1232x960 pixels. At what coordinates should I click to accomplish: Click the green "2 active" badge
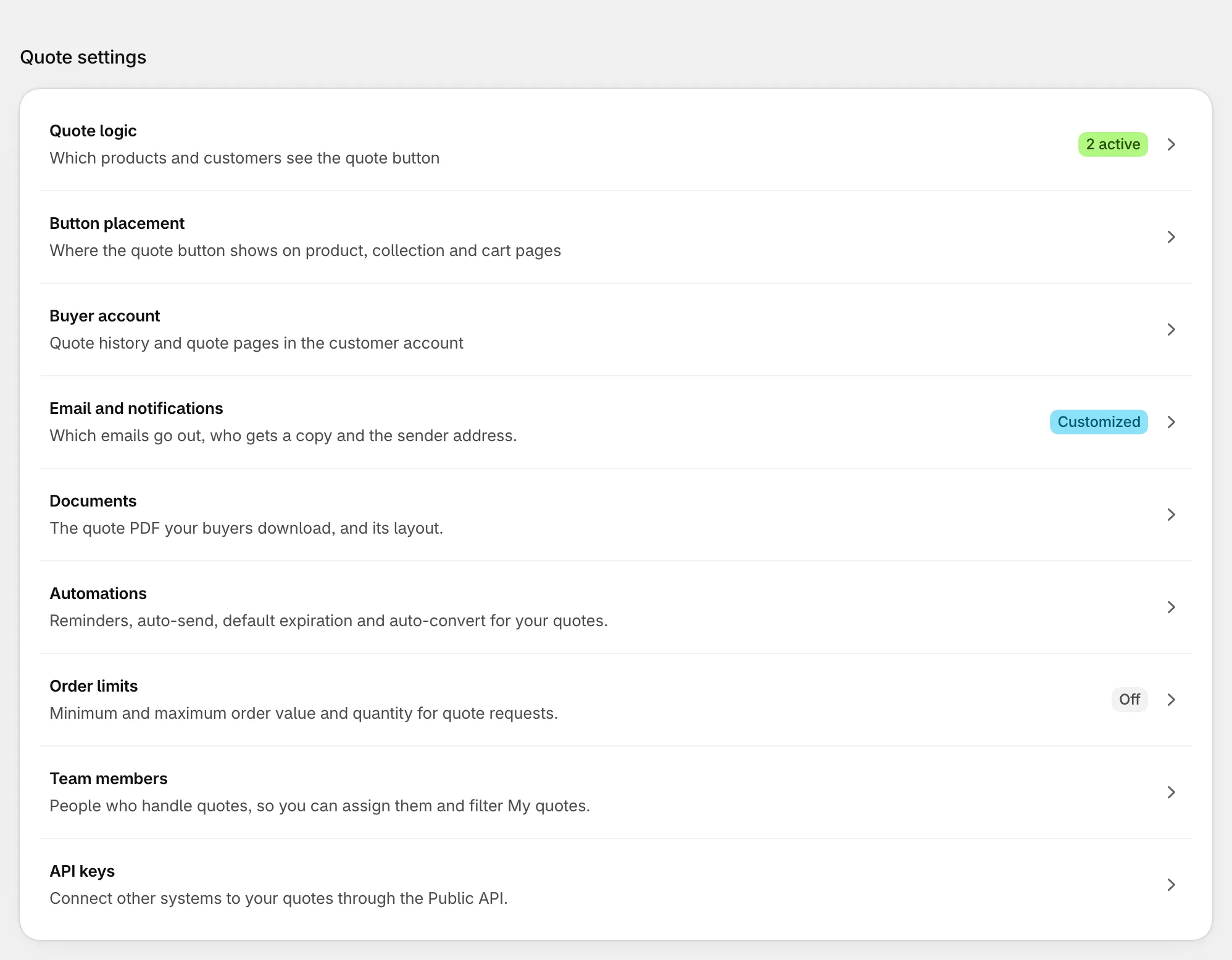[x=1113, y=144]
